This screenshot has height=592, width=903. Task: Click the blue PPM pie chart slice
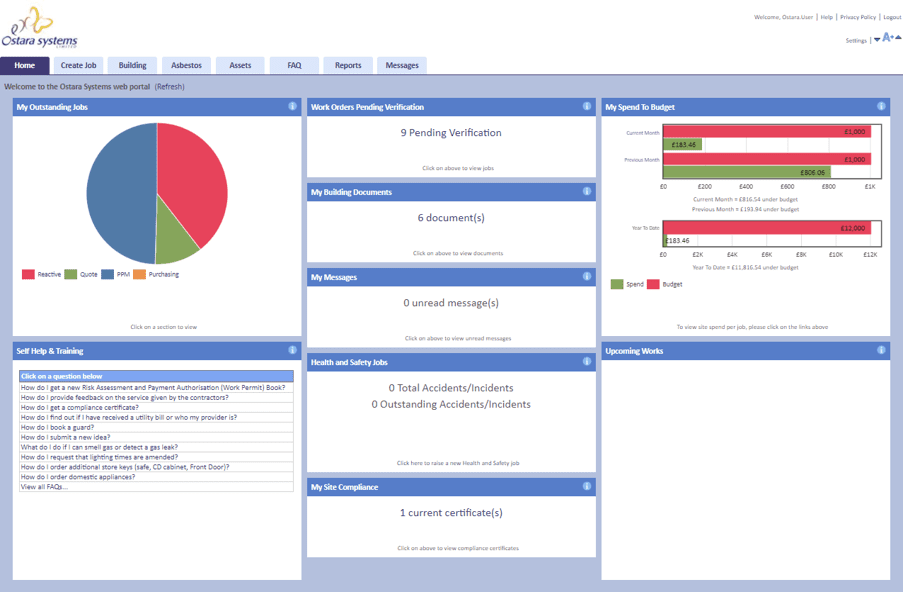(x=115, y=180)
